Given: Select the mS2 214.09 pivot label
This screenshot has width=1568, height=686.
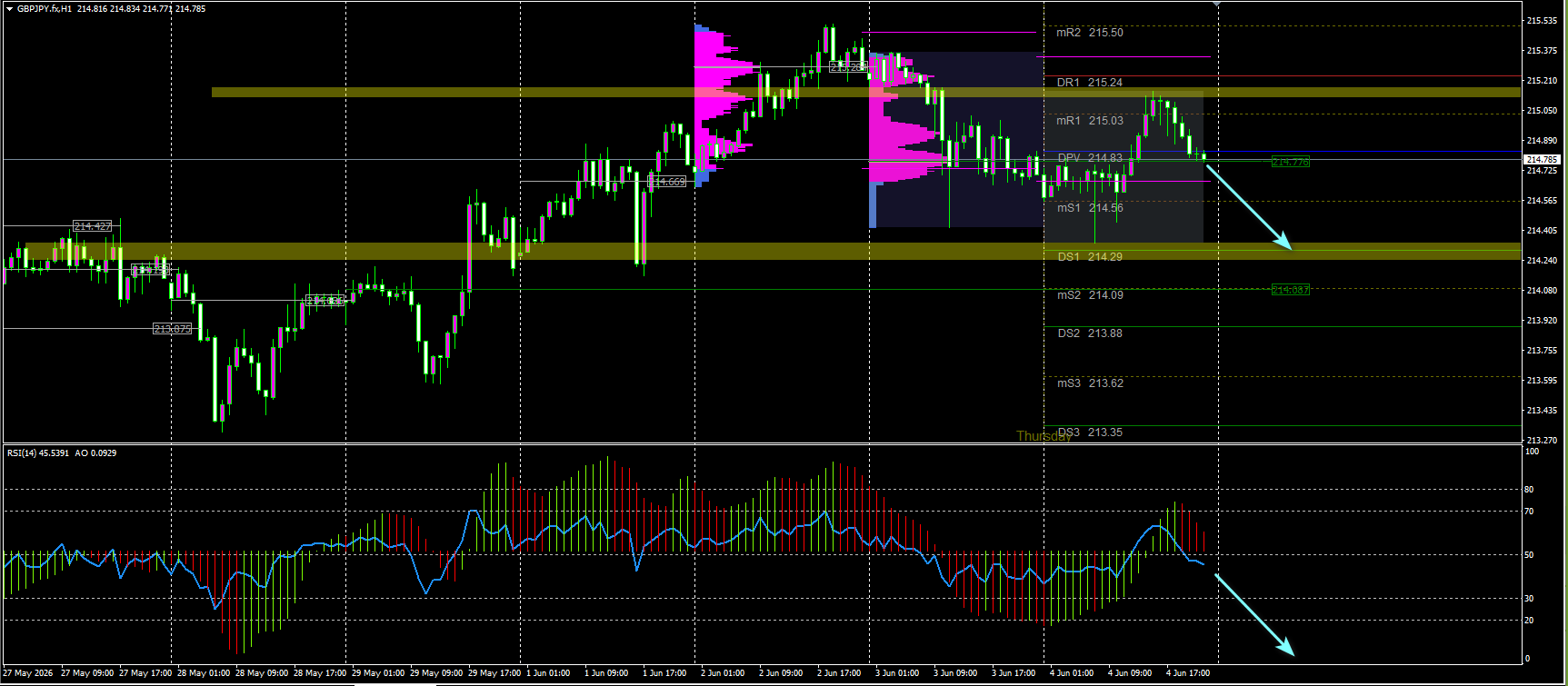Looking at the screenshot, I should pyautogui.click(x=1090, y=295).
